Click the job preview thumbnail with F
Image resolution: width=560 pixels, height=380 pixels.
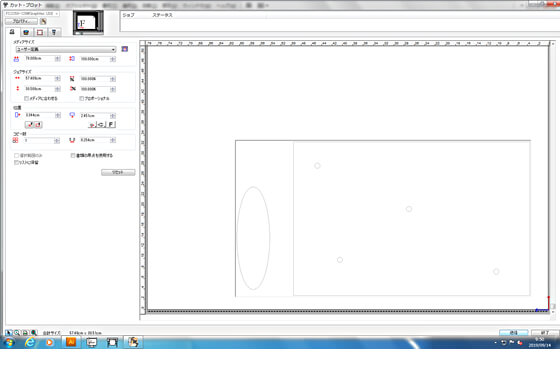[88, 22]
